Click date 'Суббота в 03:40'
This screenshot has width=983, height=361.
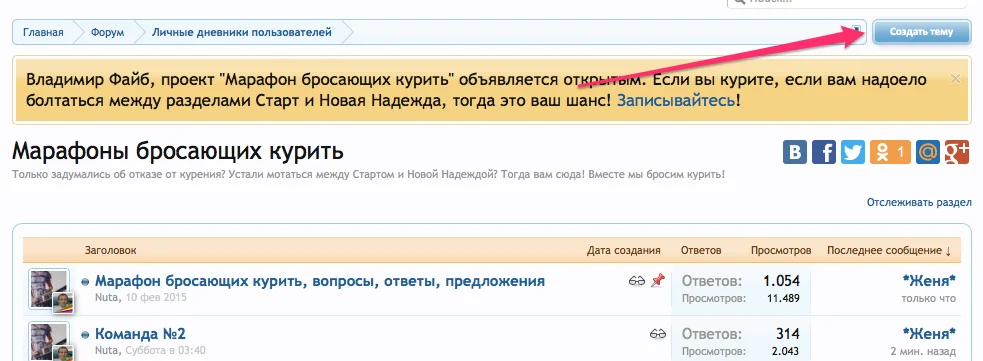tap(166, 350)
